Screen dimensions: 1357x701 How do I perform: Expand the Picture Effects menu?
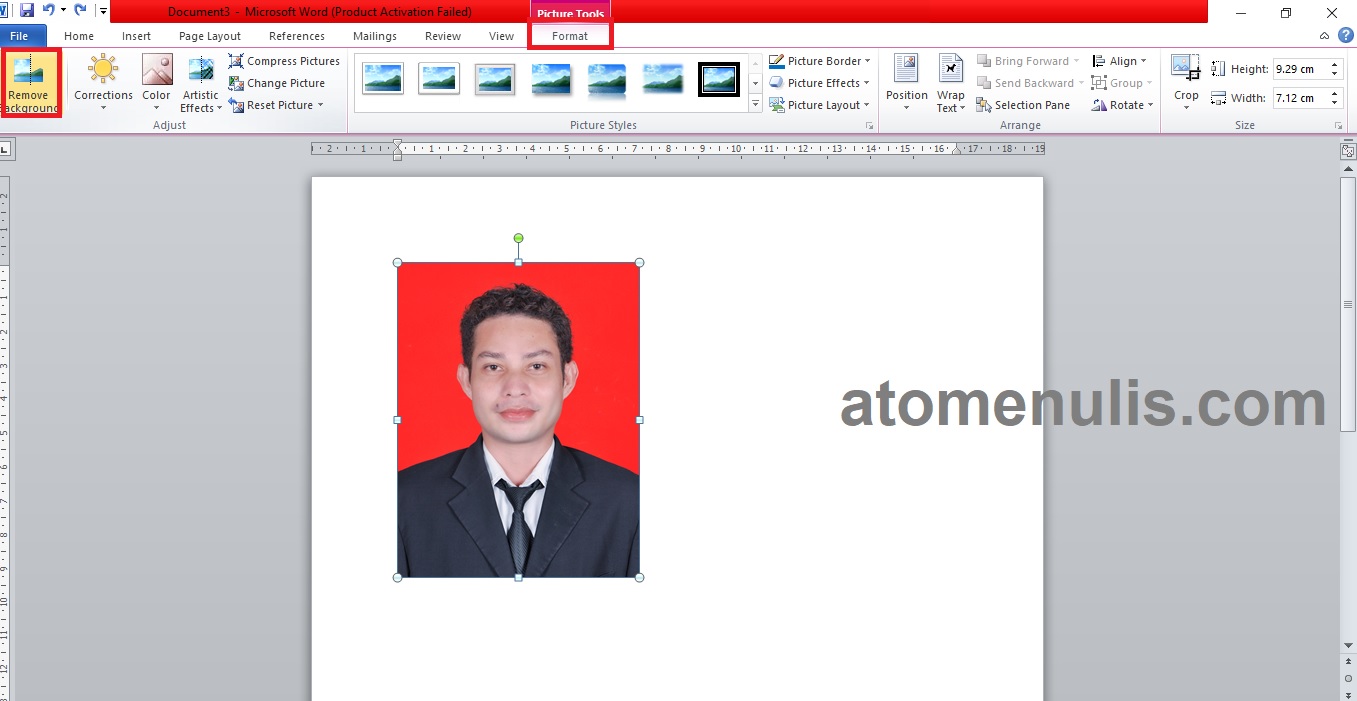coord(820,82)
